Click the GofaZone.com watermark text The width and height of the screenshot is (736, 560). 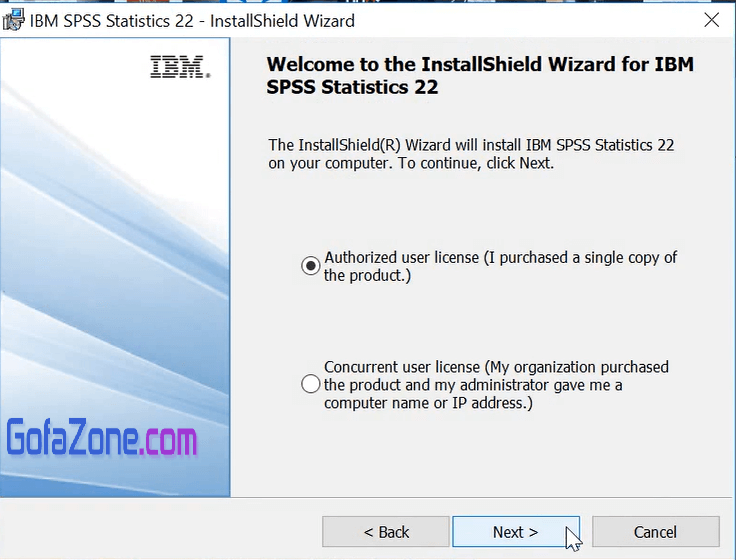click(102, 439)
